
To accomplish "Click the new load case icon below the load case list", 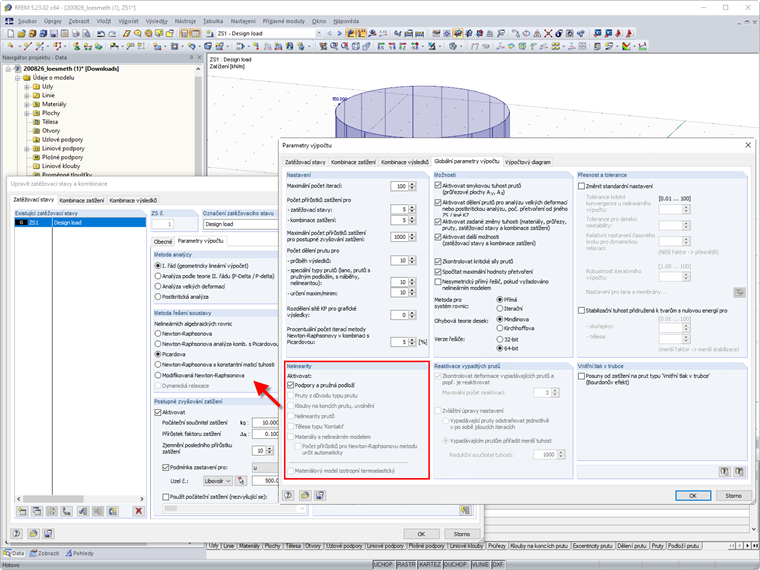I will (22, 511).
